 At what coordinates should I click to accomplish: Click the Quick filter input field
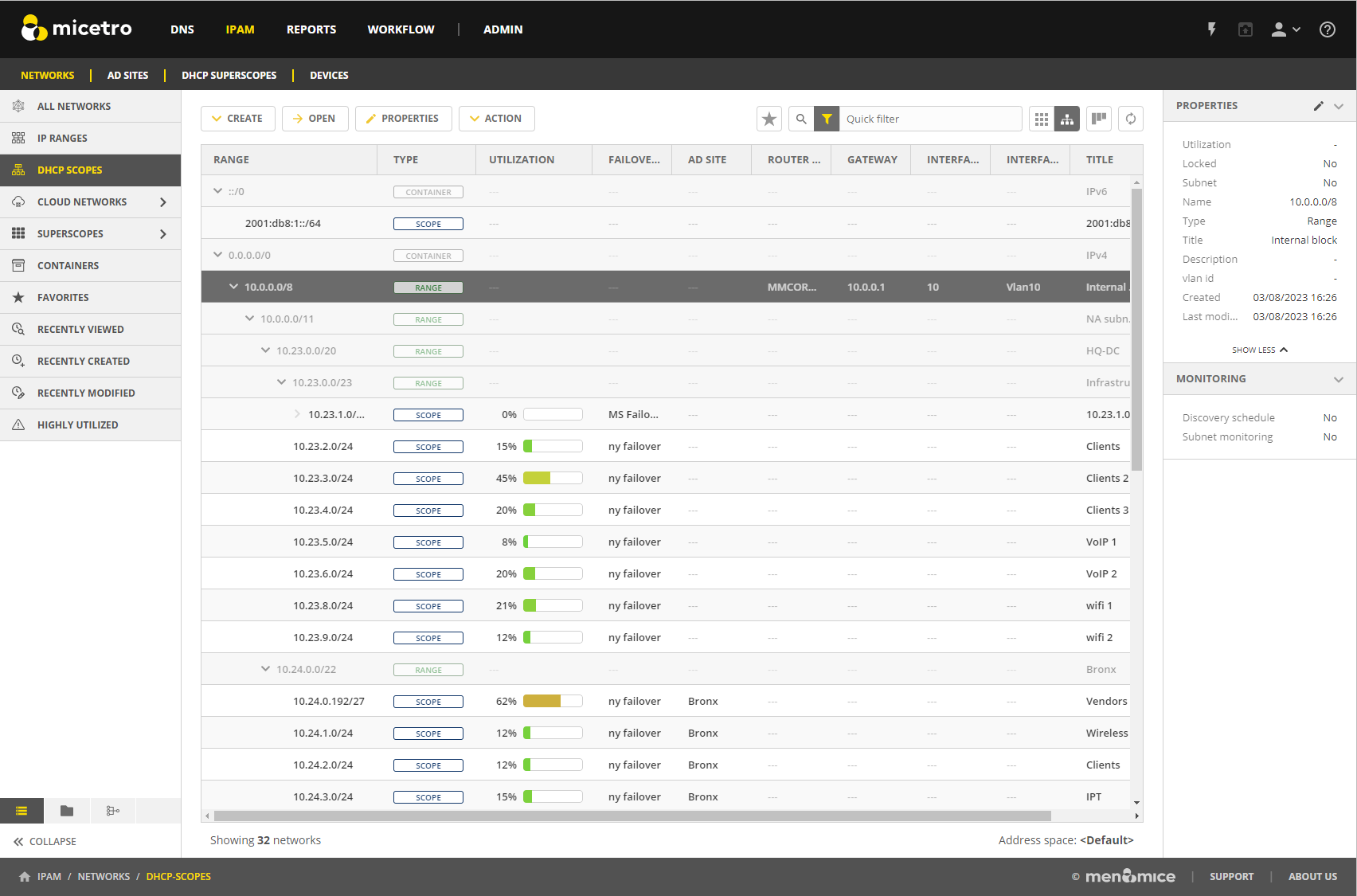pyautogui.click(x=929, y=119)
